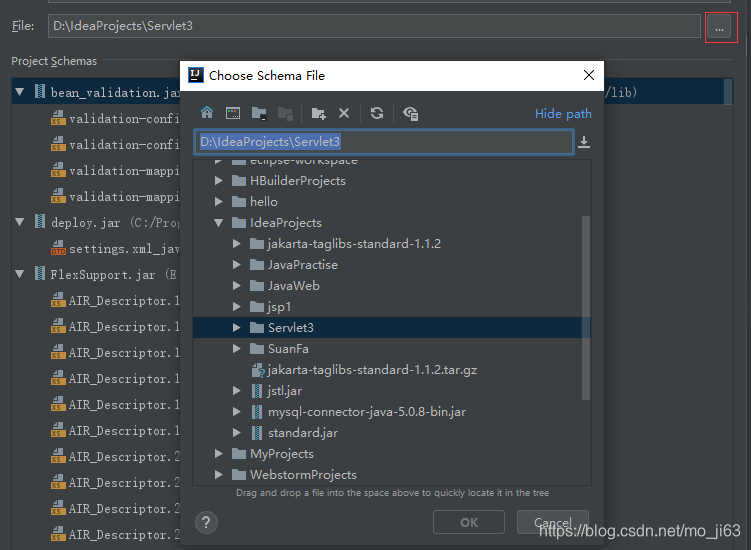Viewport: 751px width, 550px height.
Task: Click mysql-connector-java-5.0.8-bin.jar archive icon
Action: pyautogui.click(x=257, y=412)
